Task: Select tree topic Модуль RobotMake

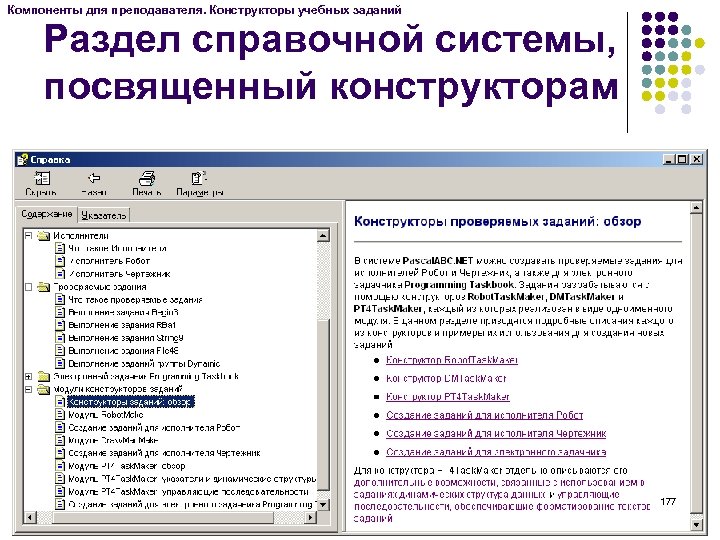Action: [x=106, y=415]
